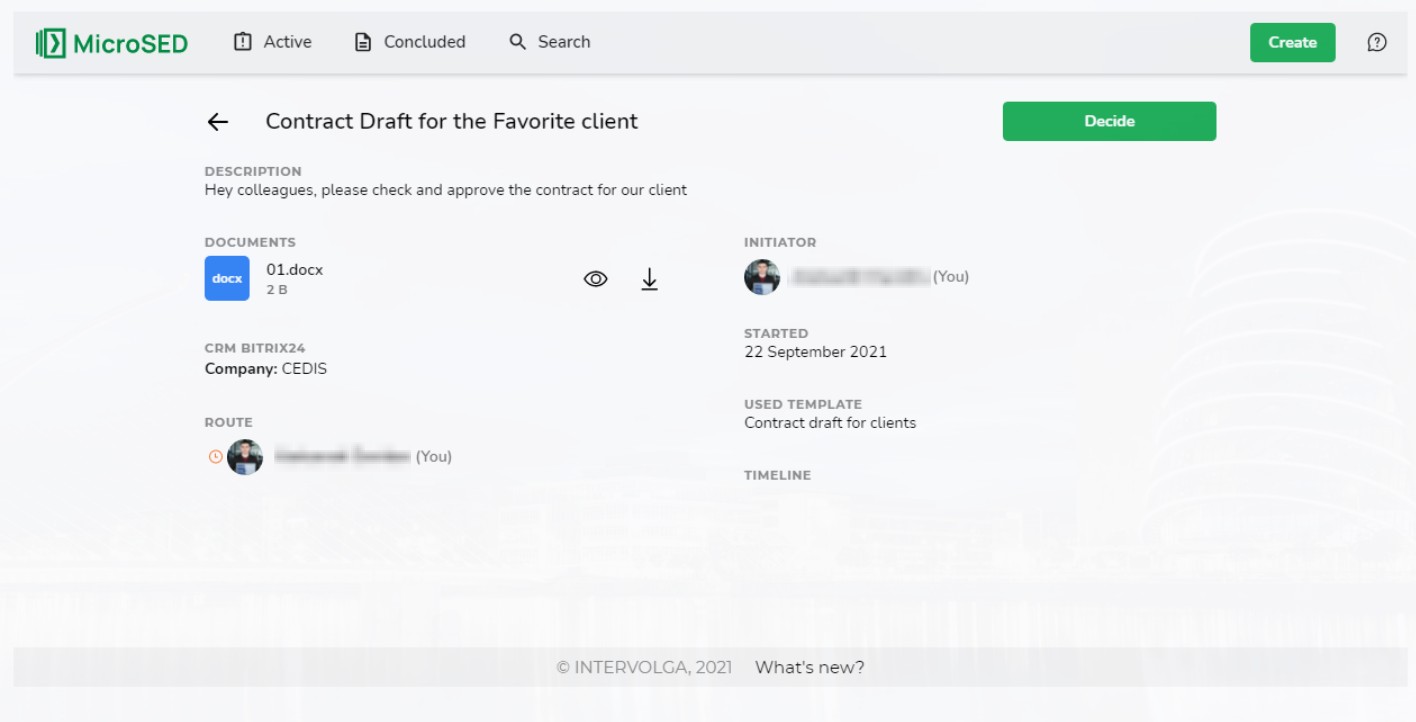Click the 01.docx file name

pyautogui.click(x=294, y=270)
